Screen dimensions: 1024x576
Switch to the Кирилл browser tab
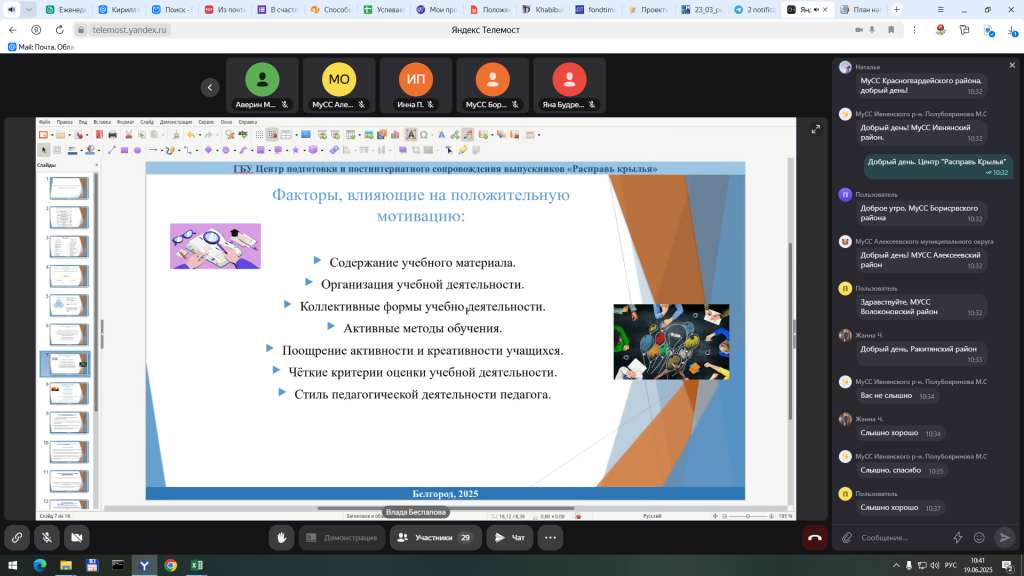tap(119, 10)
